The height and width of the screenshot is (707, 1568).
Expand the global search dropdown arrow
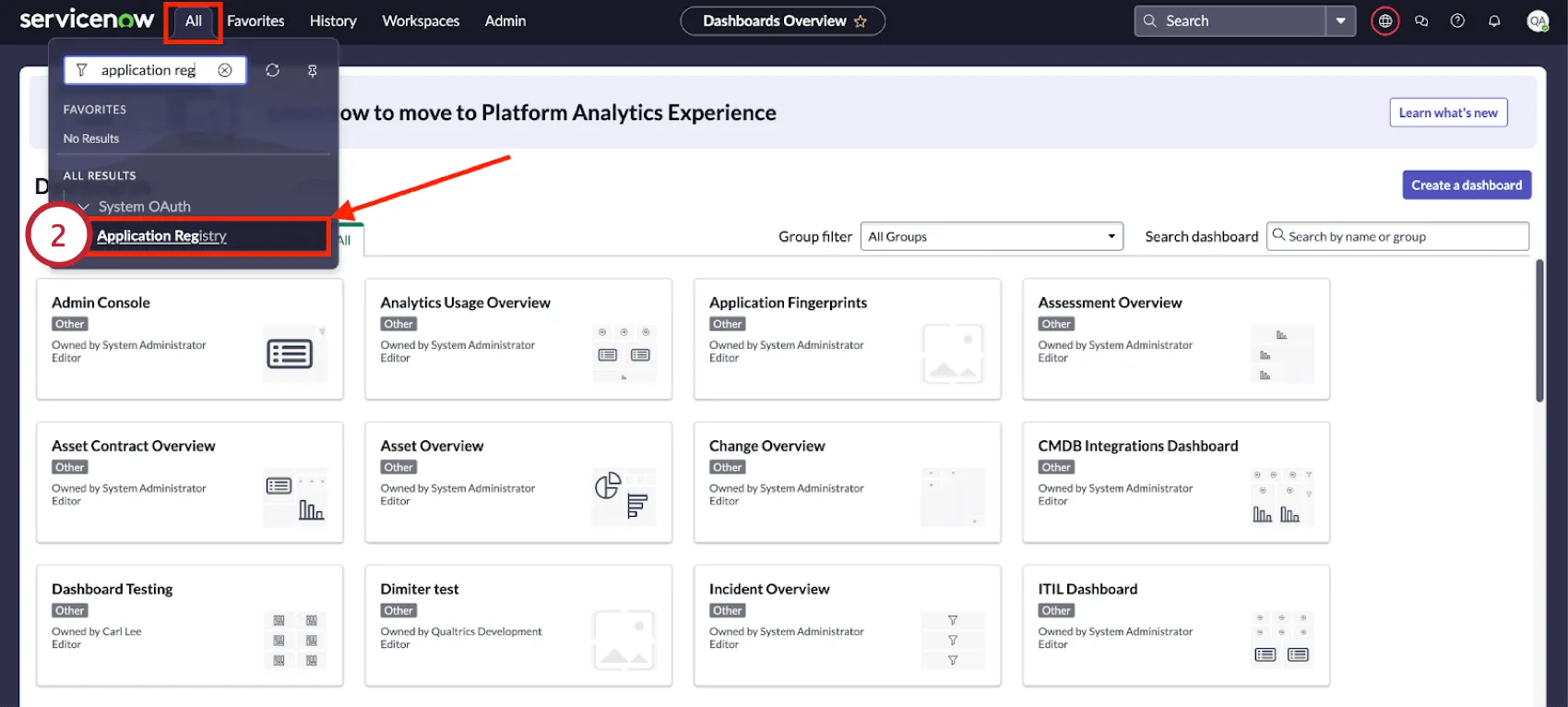[1340, 20]
